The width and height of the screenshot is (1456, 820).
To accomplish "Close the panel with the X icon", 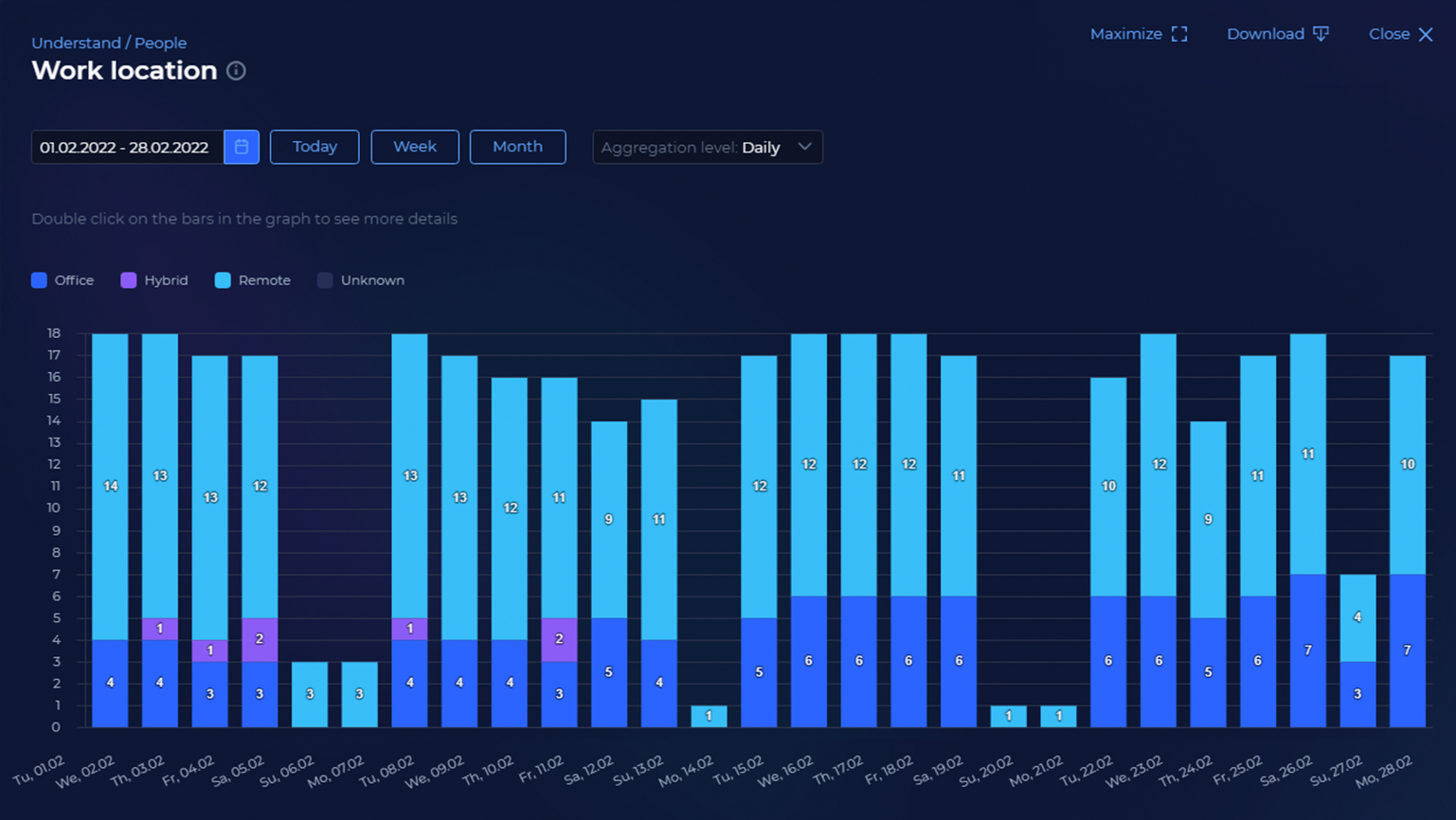I will point(1426,34).
